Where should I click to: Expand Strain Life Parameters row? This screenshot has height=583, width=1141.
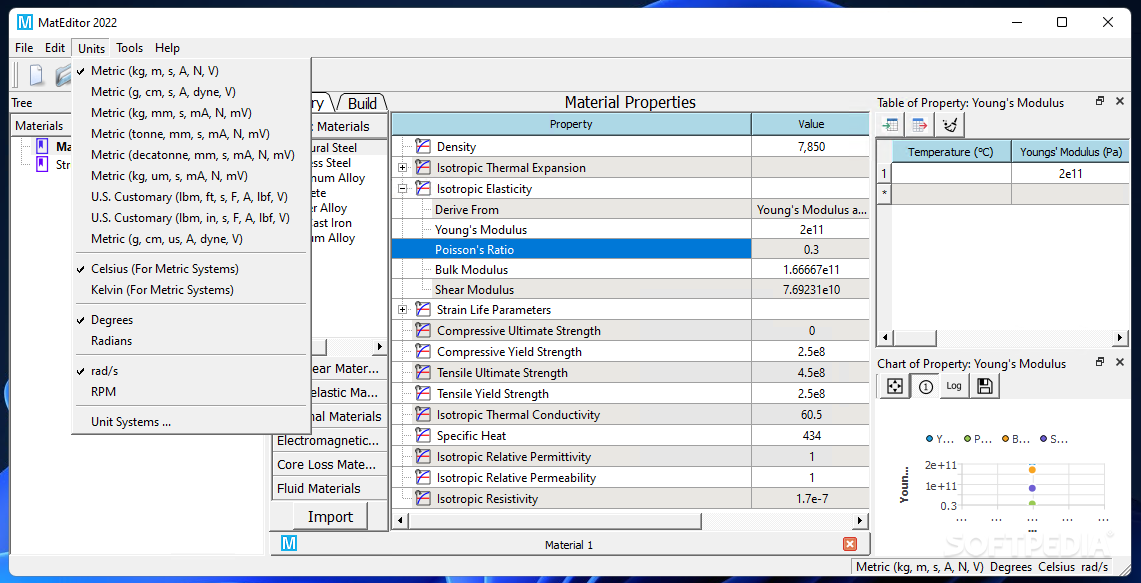pos(402,310)
